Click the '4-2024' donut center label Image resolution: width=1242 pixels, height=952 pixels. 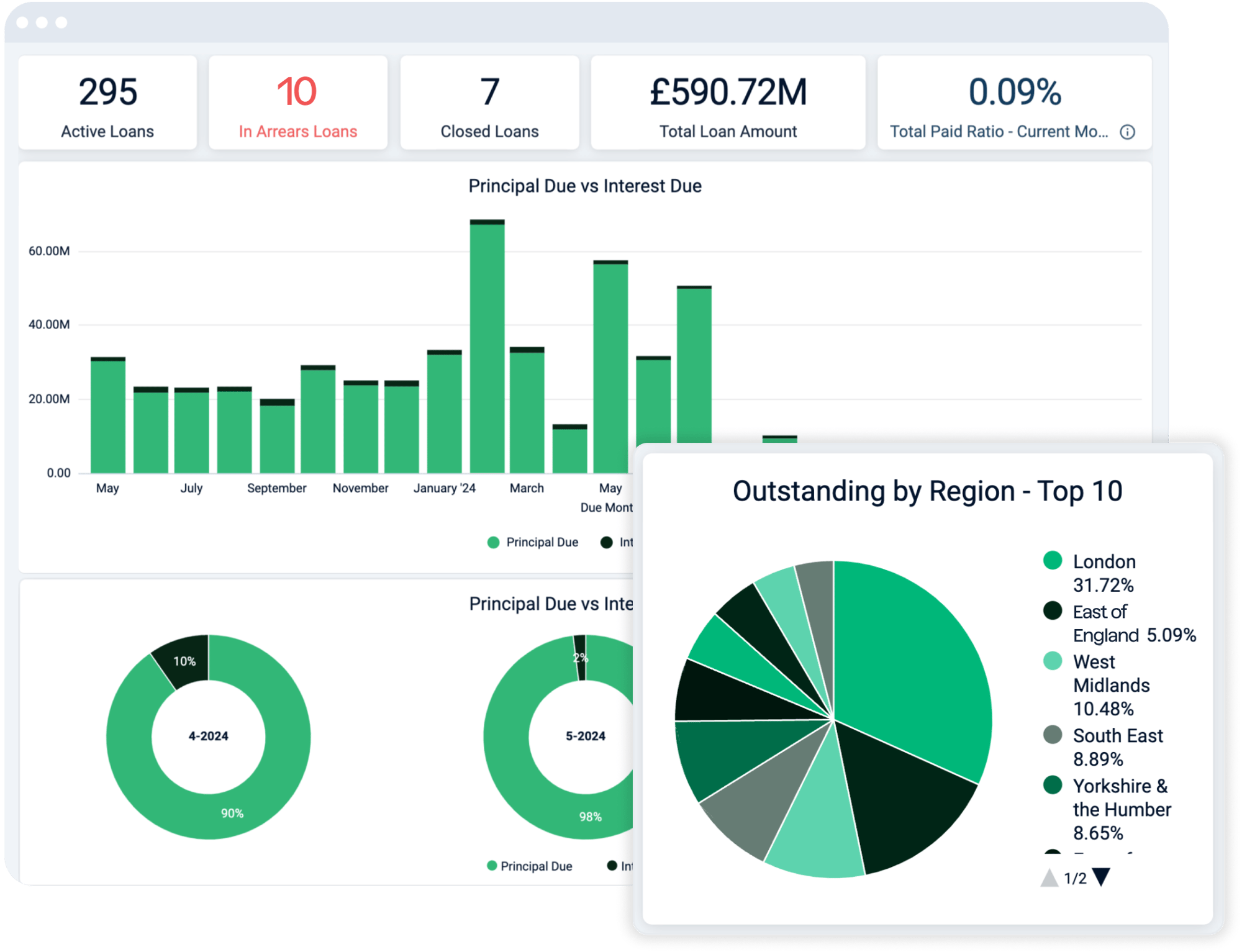coord(209,736)
